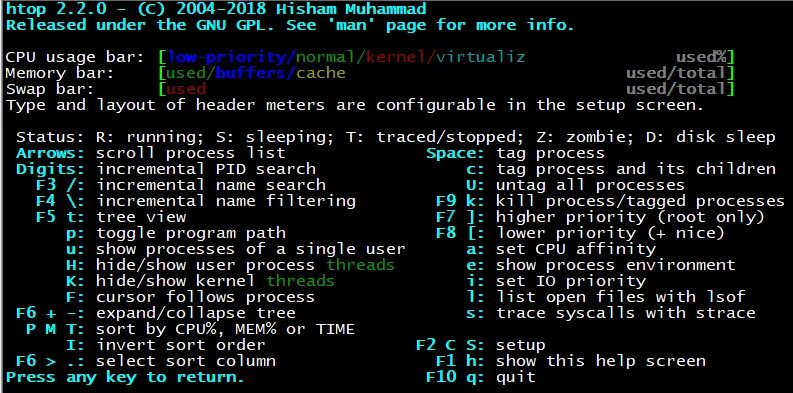
Task: Click 'untag all processes' description
Action: [x=590, y=185]
